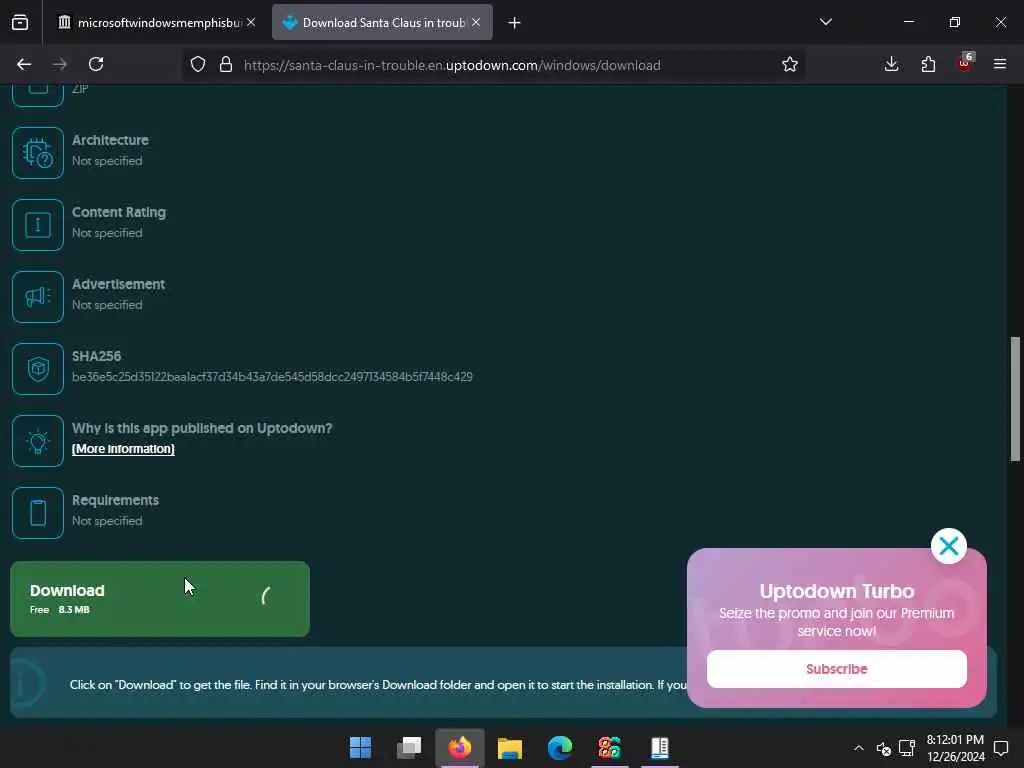Go forward to the next page
Image resolution: width=1024 pixels, height=768 pixels.
point(60,64)
